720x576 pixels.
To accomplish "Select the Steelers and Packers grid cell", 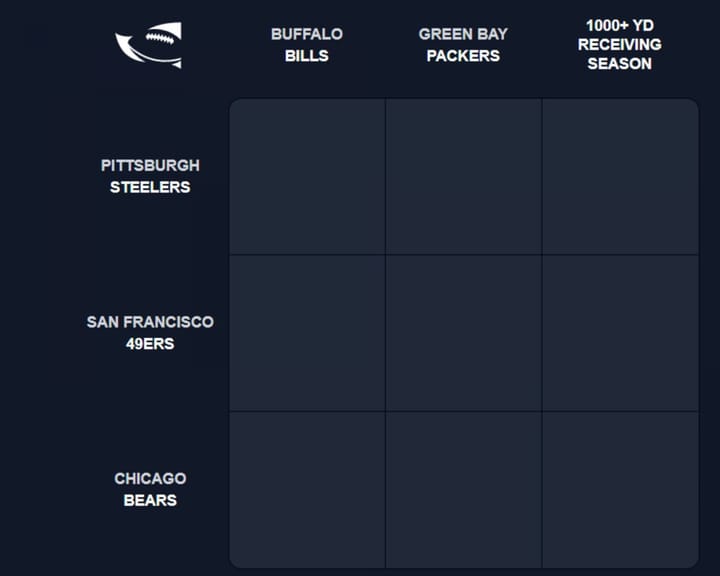I will 463,177.
